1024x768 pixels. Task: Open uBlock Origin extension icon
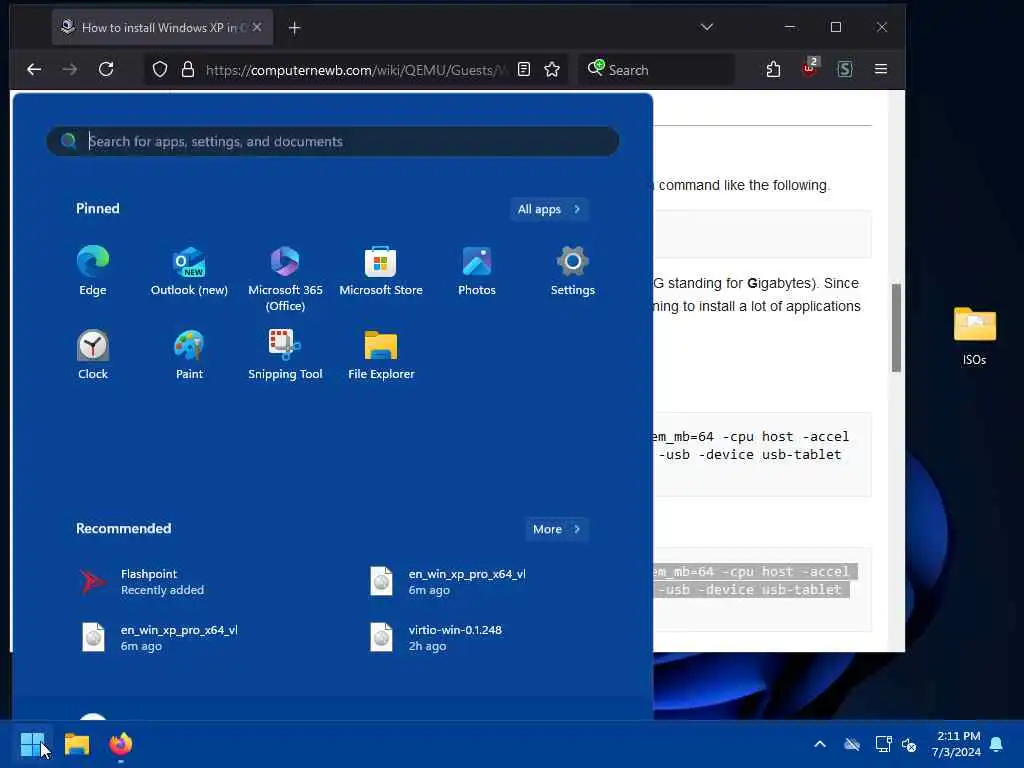click(x=810, y=68)
